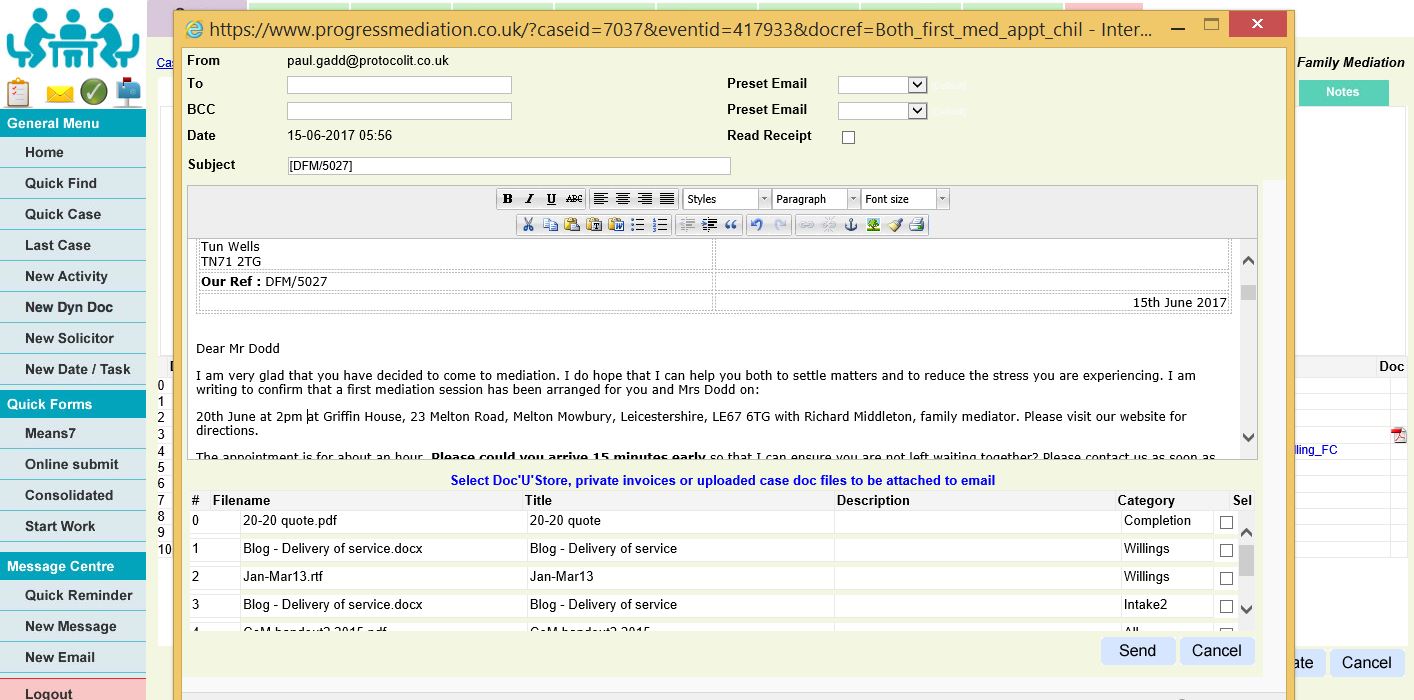
Task: Open PDF icon in Doc column
Action: click(1398, 435)
